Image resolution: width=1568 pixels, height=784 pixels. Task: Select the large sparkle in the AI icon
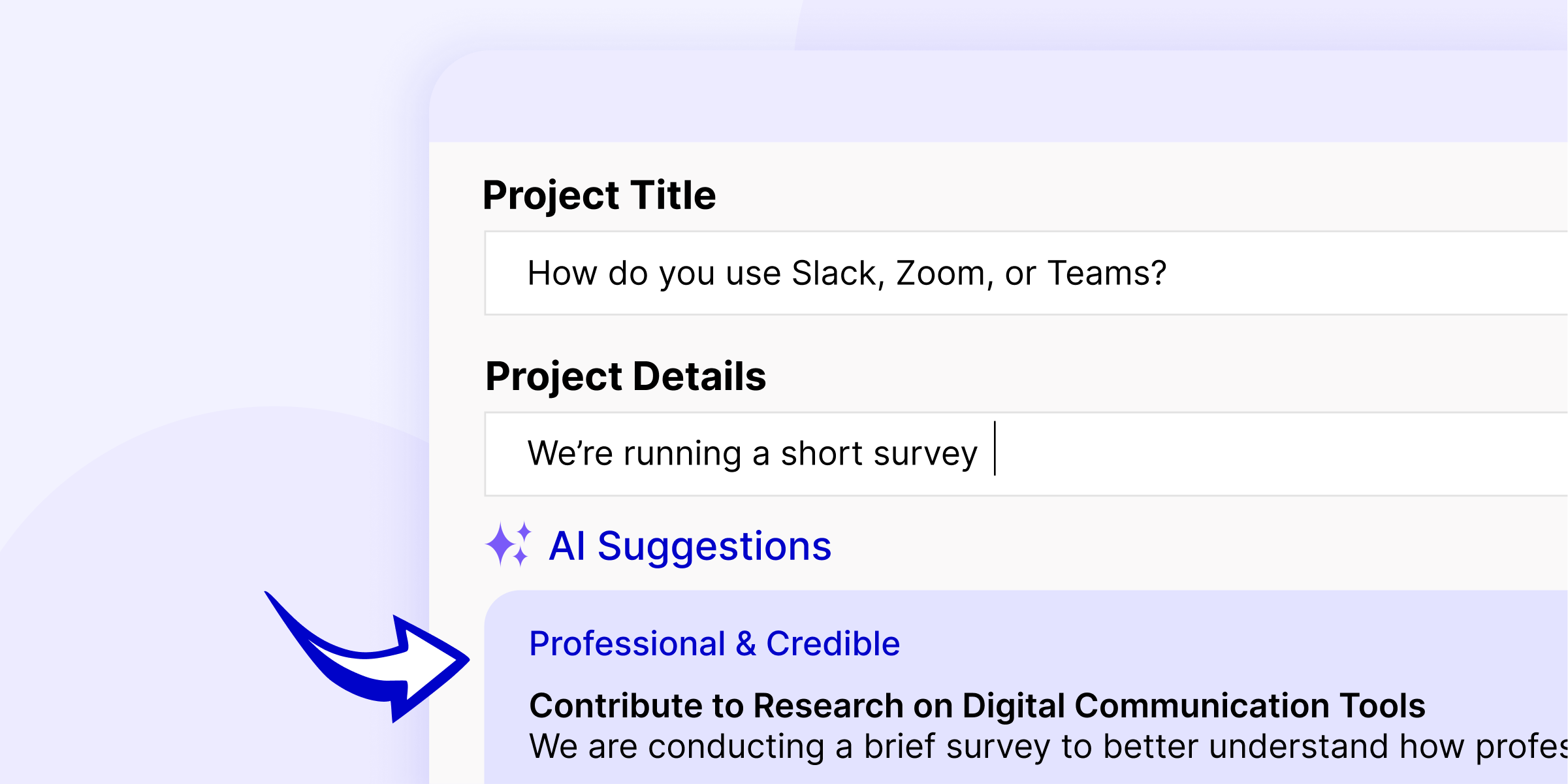click(x=500, y=544)
